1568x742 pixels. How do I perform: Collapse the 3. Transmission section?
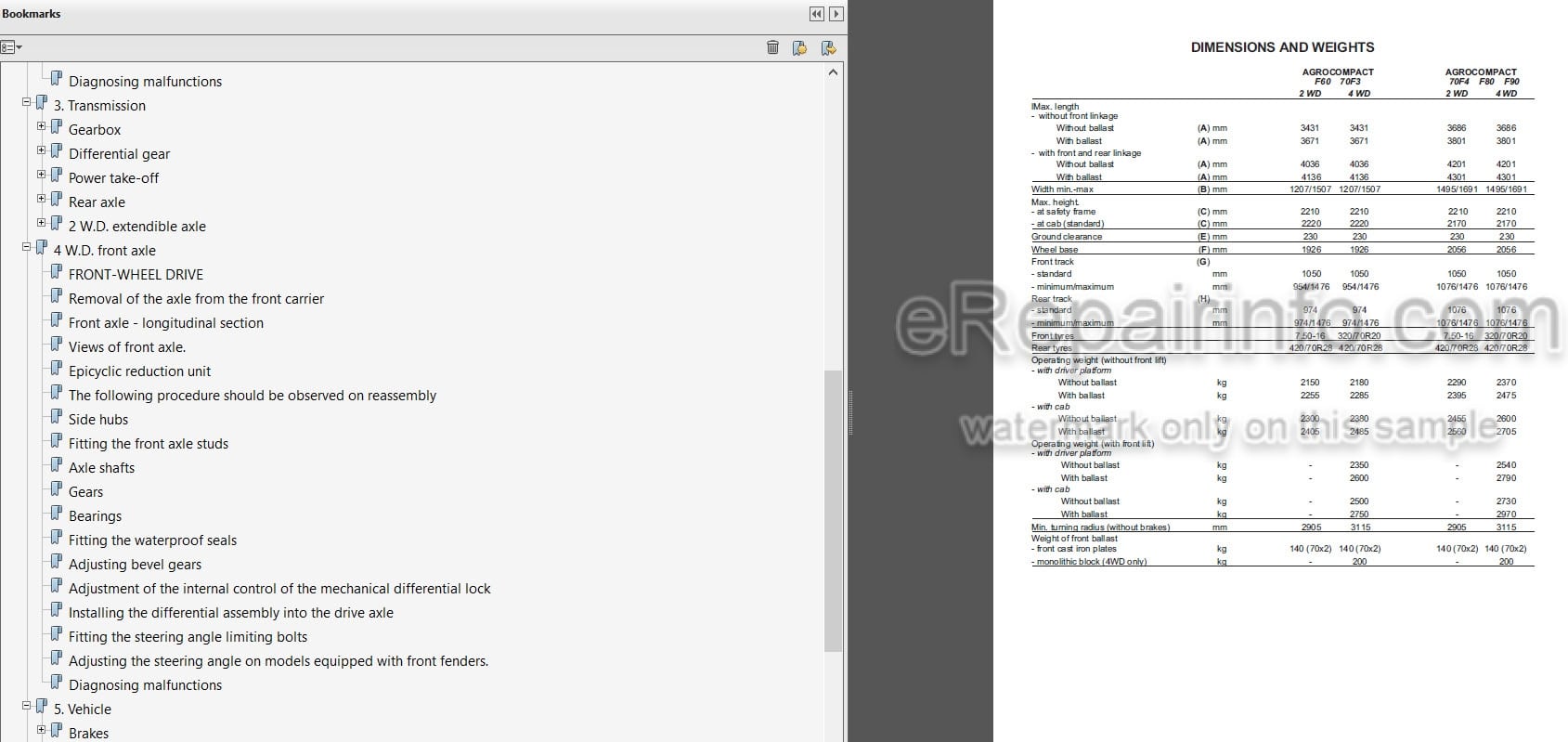pos(26,102)
